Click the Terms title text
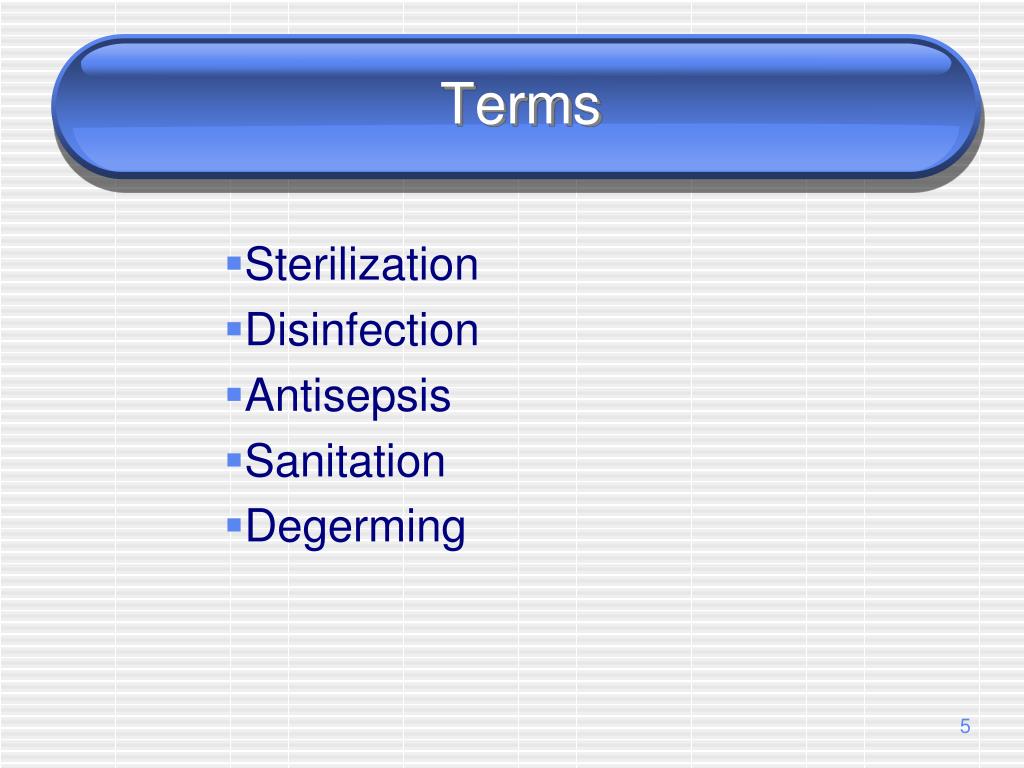 click(520, 103)
